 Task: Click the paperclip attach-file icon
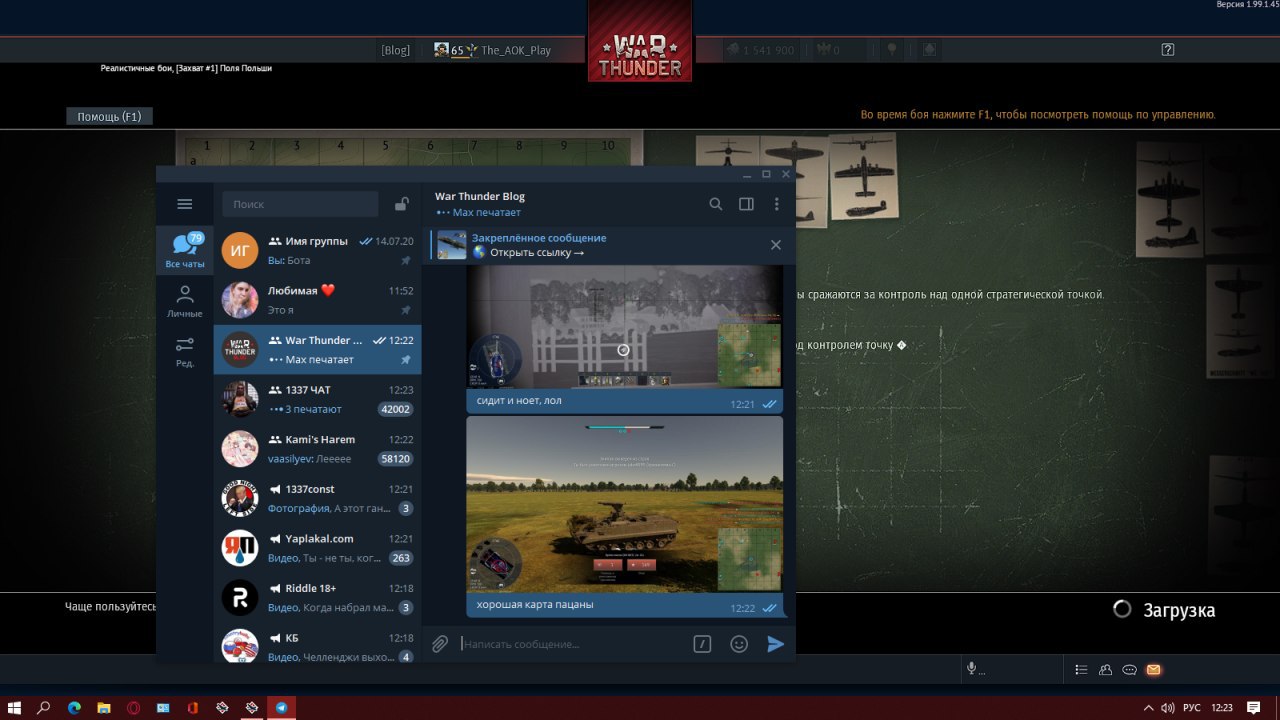439,644
